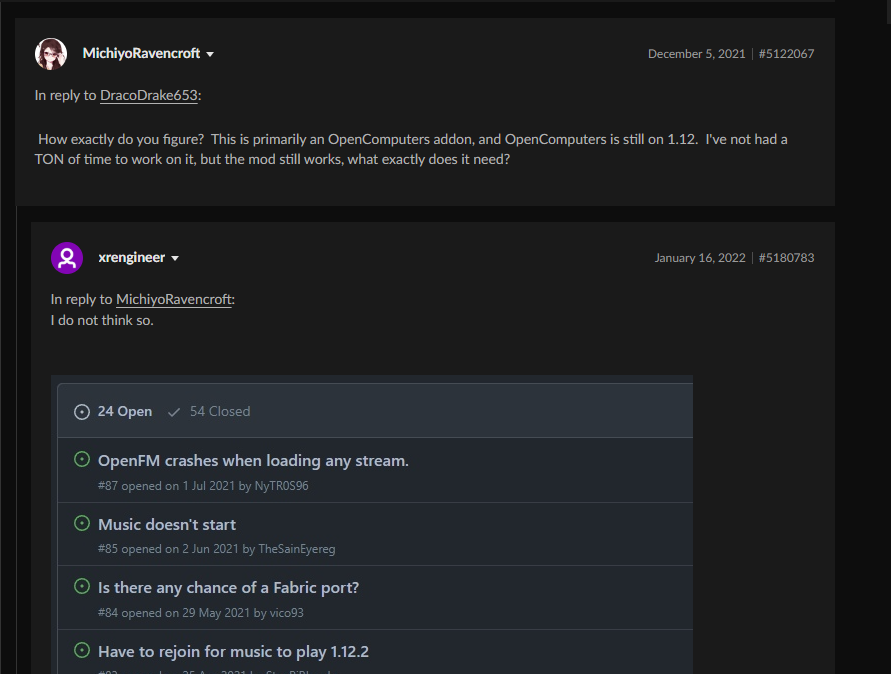Open issue 'OpenFM crashes when loading any stream.'
This screenshot has height=674, width=891.
[253, 461]
